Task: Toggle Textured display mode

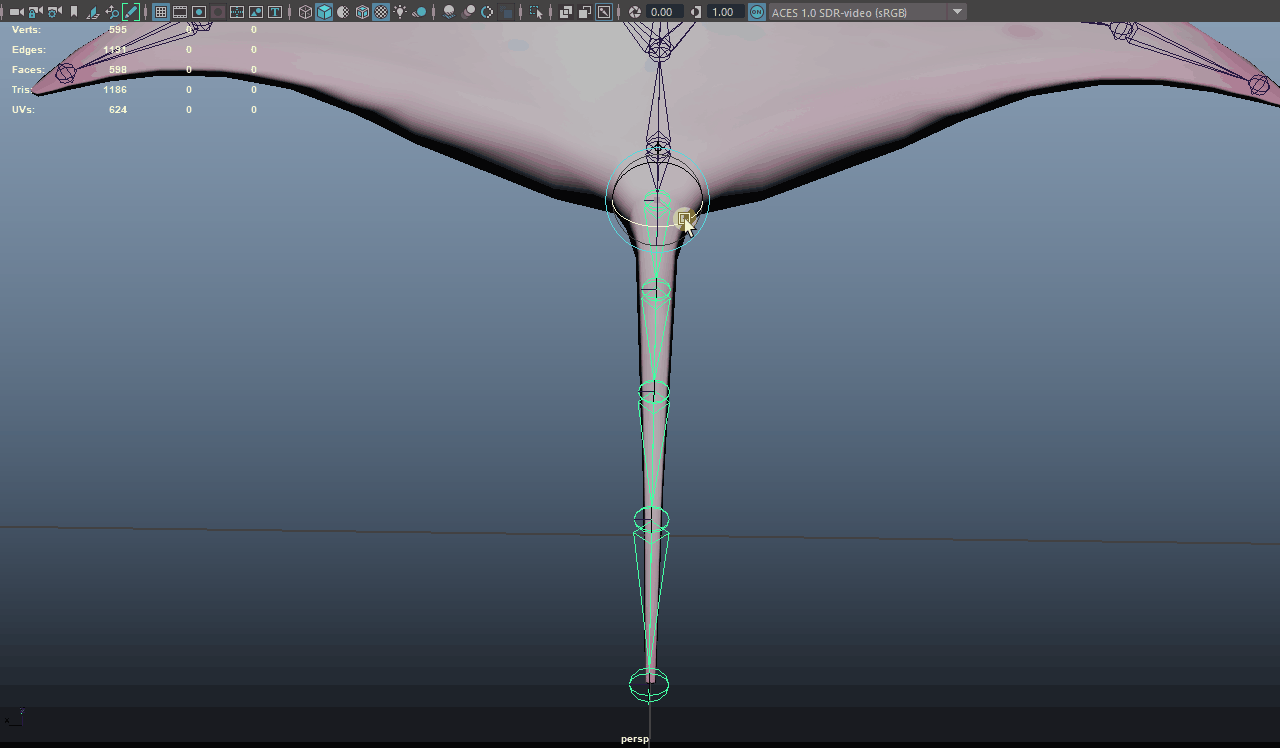Action: click(x=381, y=12)
